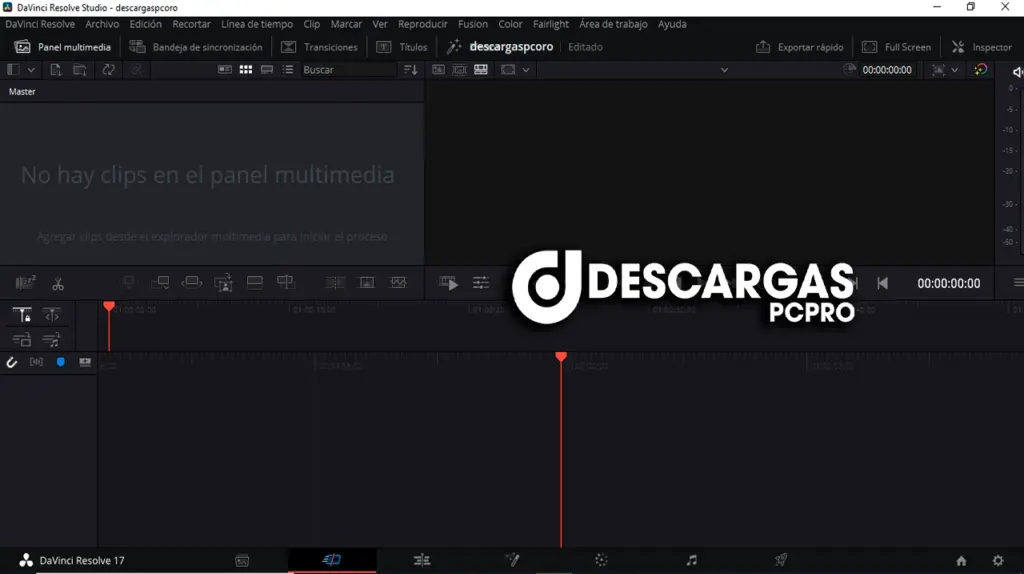Open the Edit page icon in the bottom bar
The width and height of the screenshot is (1024, 574).
[422, 560]
